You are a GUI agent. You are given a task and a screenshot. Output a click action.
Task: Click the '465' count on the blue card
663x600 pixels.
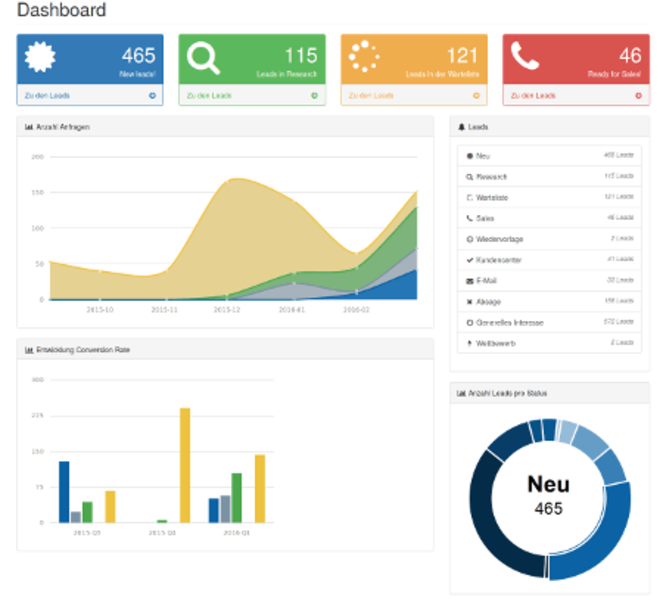click(x=139, y=56)
